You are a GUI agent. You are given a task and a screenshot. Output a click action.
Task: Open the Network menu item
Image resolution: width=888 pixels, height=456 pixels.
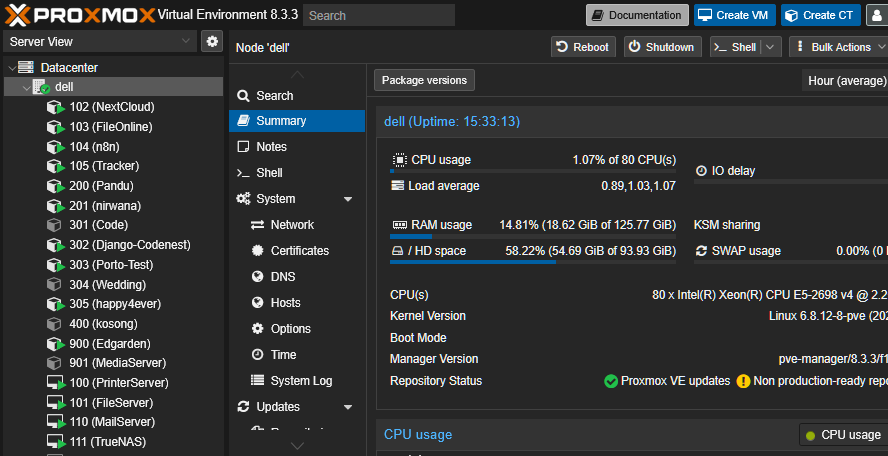[x=297, y=225]
